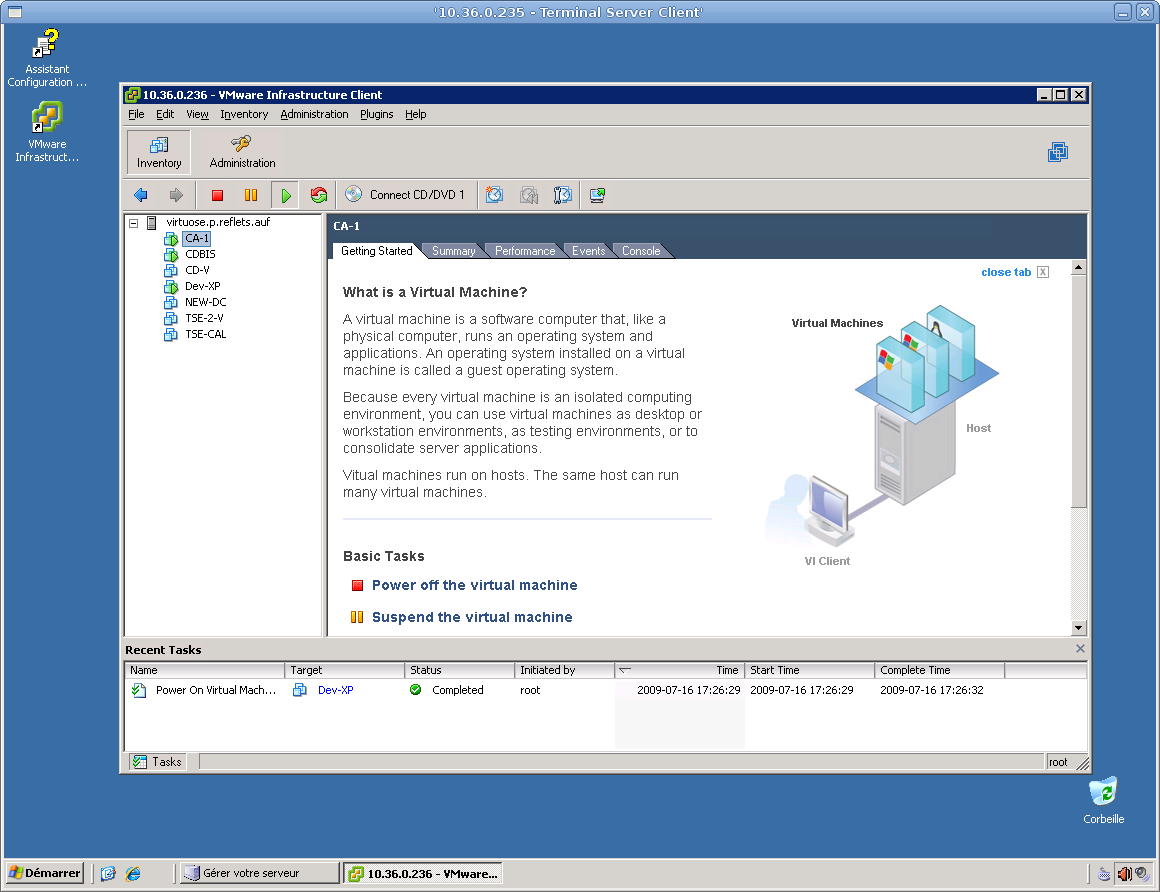Select the Dev-XP virtual machine in tree

[202, 286]
